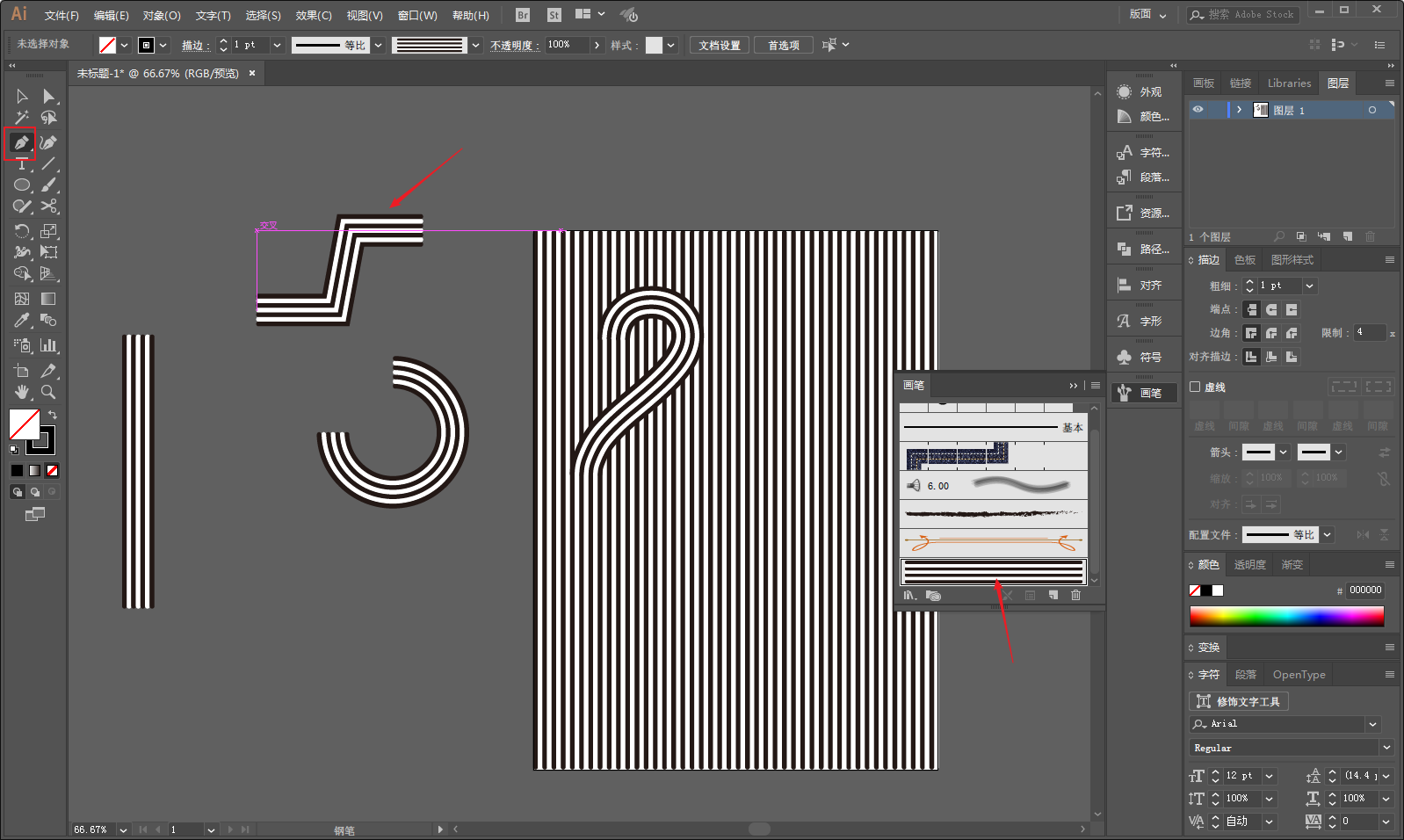The image size is (1404, 840).
Task: Select the Zoom tool
Action: click(x=48, y=392)
